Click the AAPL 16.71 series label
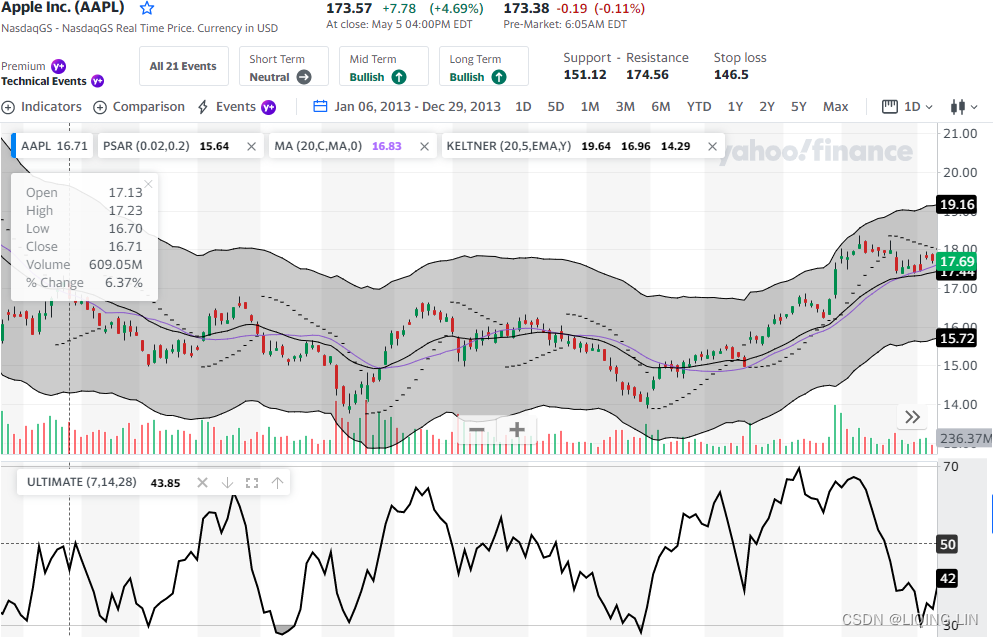 54,146
